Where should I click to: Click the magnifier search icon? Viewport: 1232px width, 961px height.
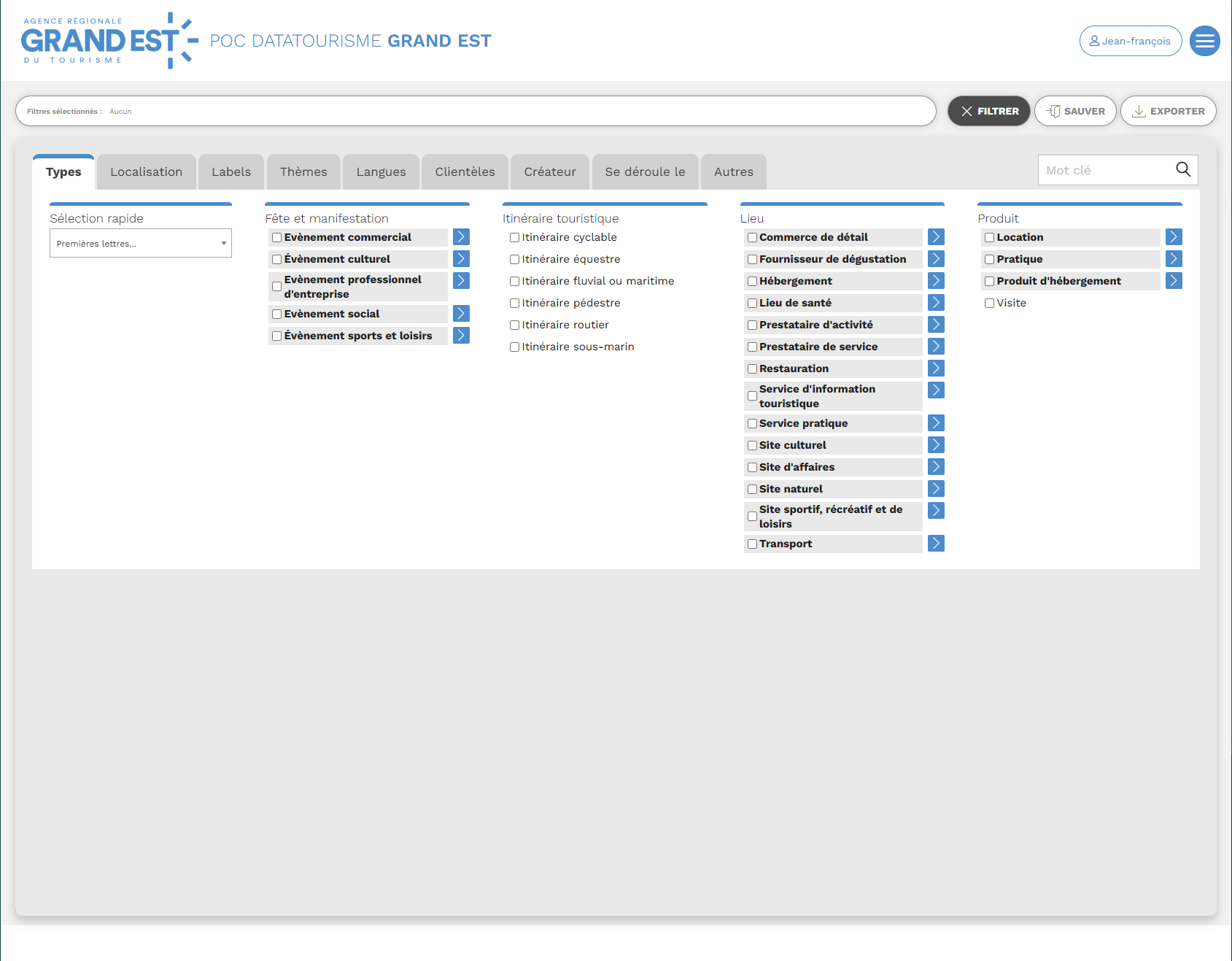tap(1182, 169)
